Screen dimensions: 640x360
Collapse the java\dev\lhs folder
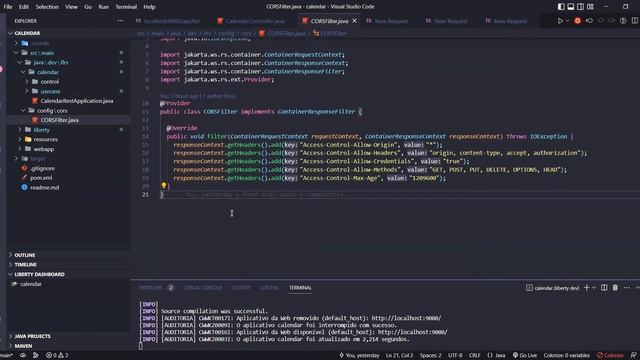point(19,62)
